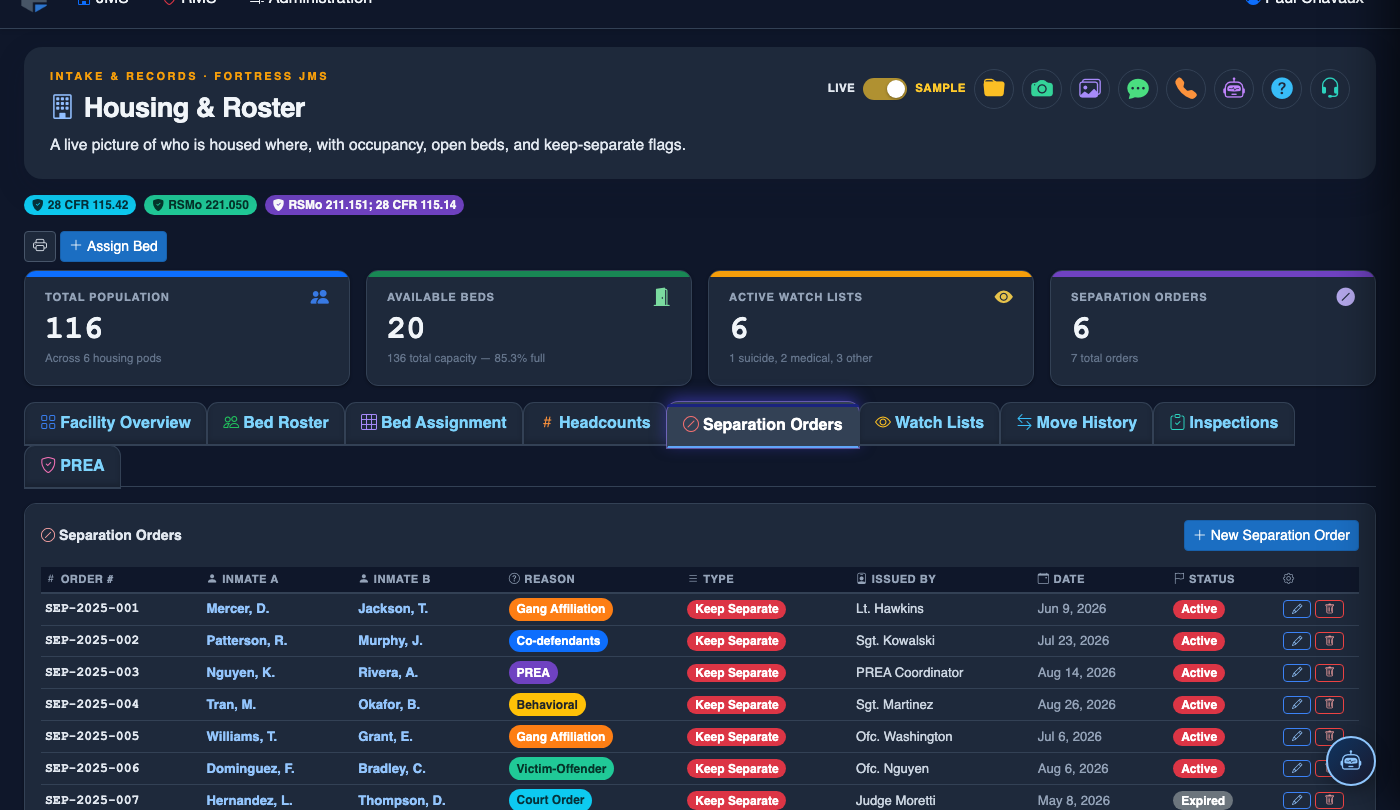Screen dimensions: 1400x810
Task: Select the Headcounts tab
Action: point(595,423)
